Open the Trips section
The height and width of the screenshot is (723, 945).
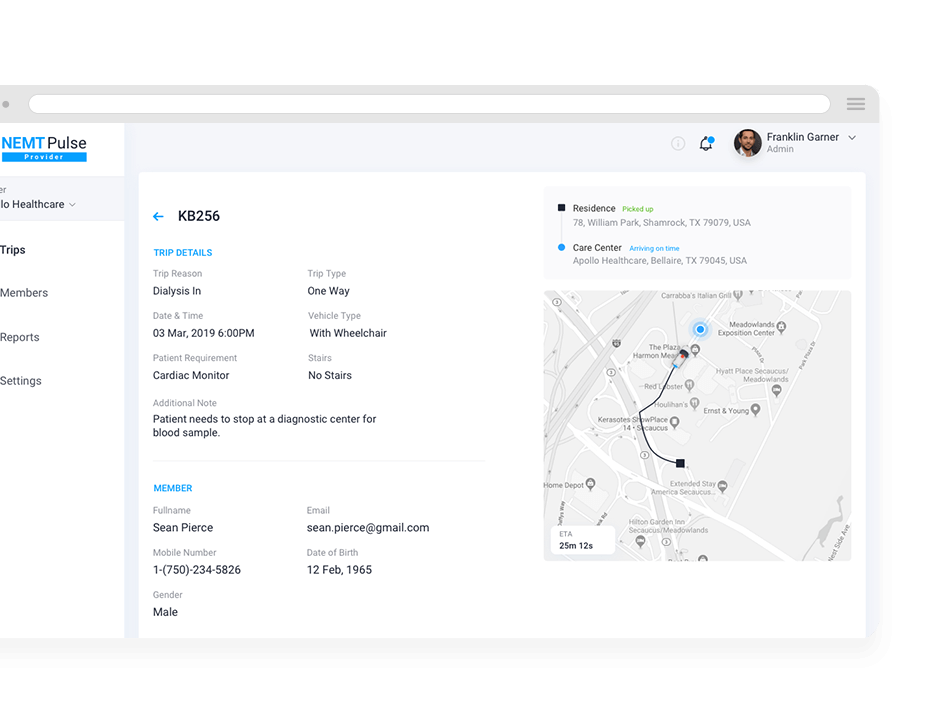(13, 250)
